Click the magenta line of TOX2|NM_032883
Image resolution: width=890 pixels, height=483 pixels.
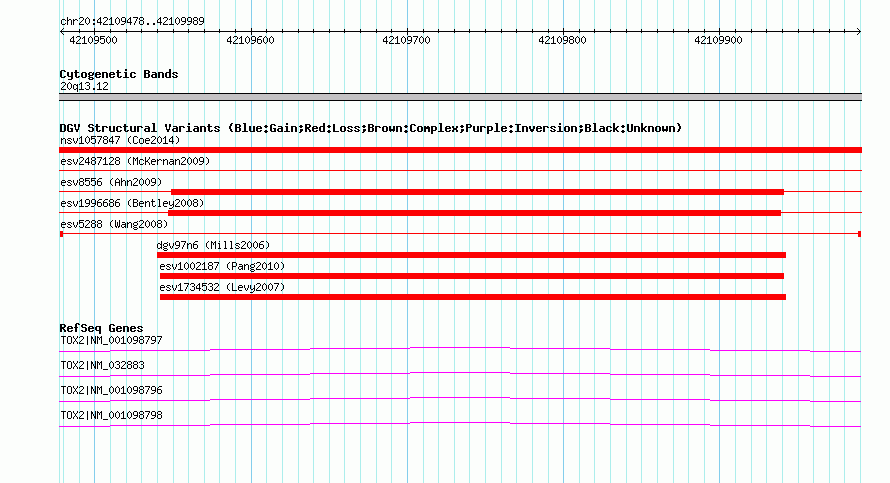pos(460,374)
